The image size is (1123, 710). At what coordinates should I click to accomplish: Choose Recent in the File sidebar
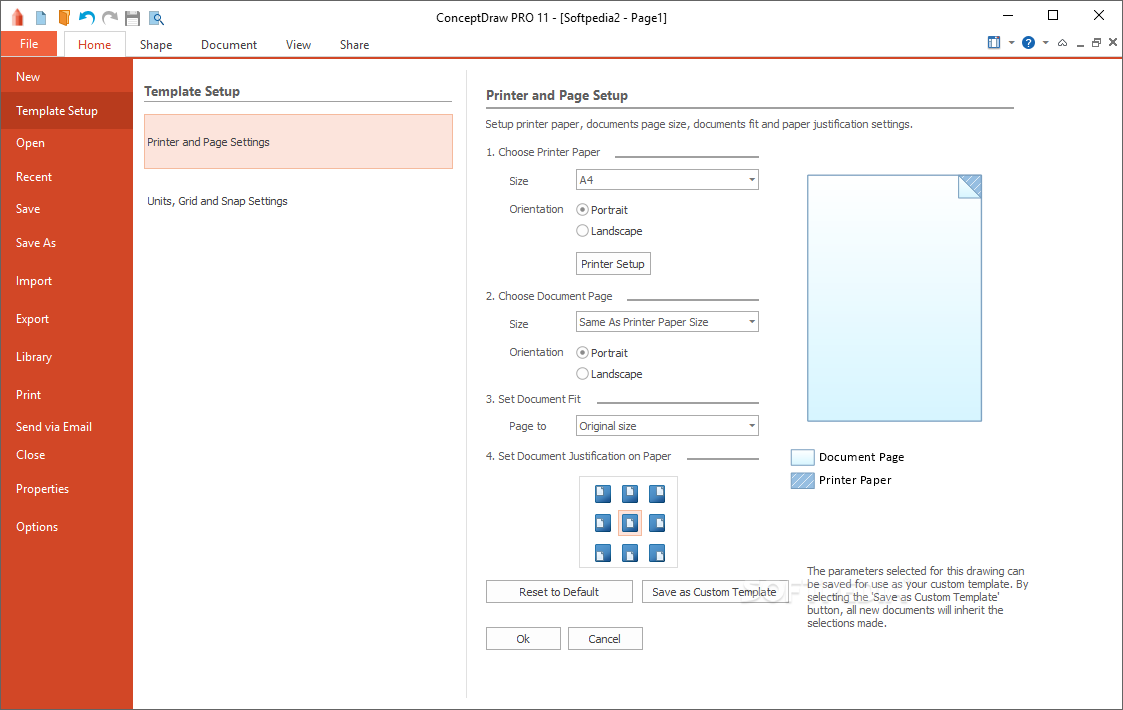click(x=67, y=177)
